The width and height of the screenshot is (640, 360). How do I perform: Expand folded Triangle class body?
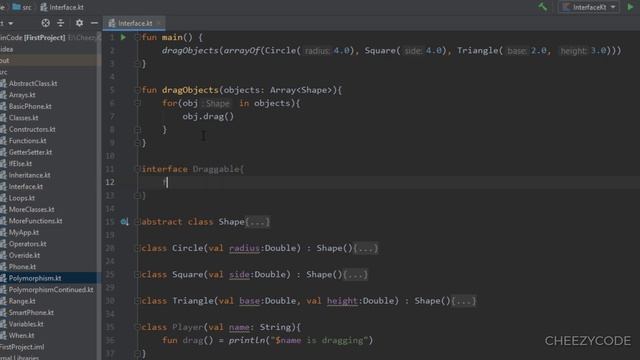pos(463,301)
